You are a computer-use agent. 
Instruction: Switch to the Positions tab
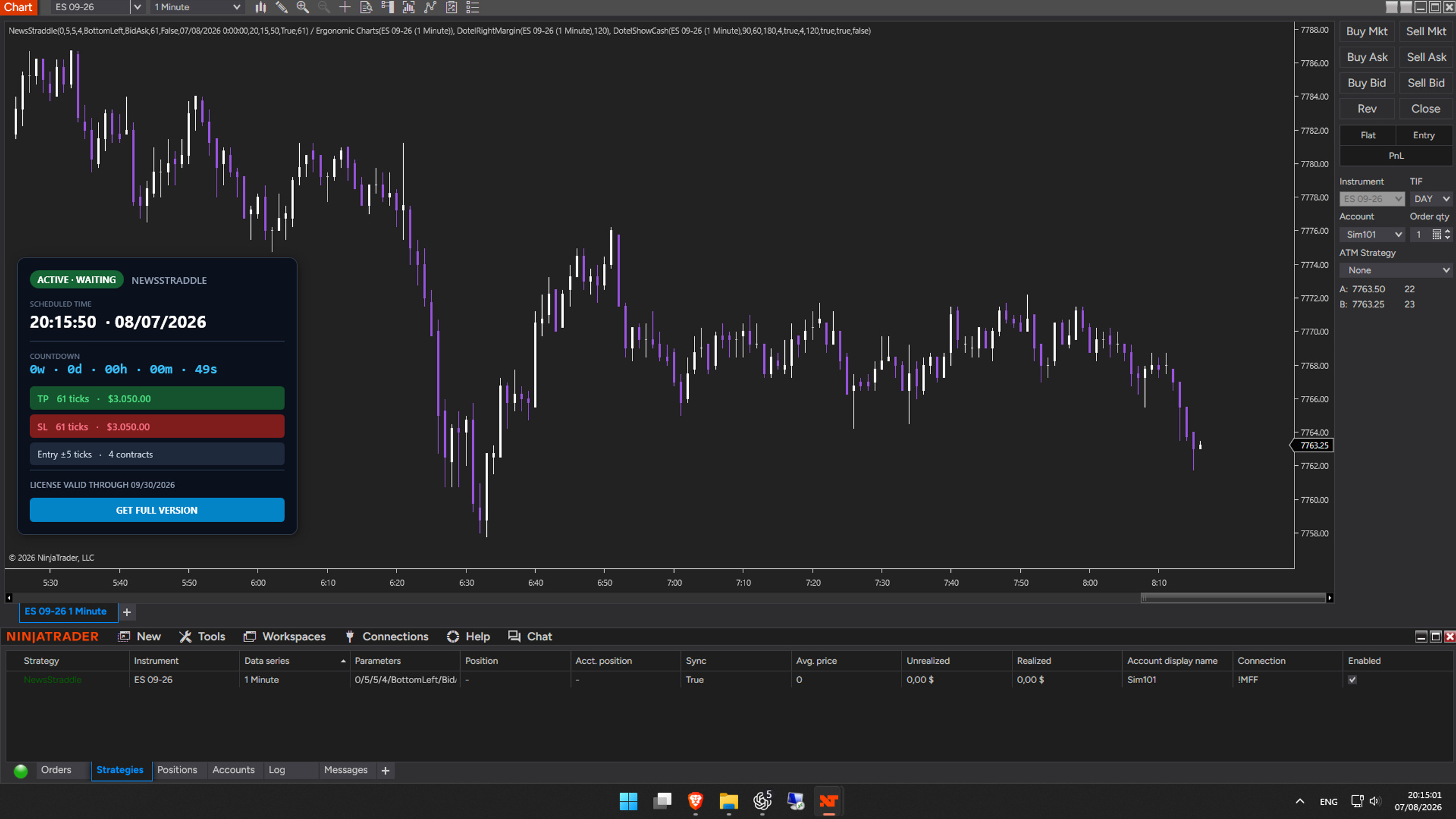pos(177,770)
